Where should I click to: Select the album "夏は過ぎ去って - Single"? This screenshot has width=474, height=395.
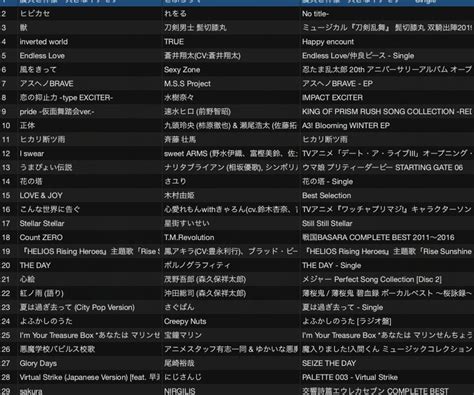(x=342, y=307)
